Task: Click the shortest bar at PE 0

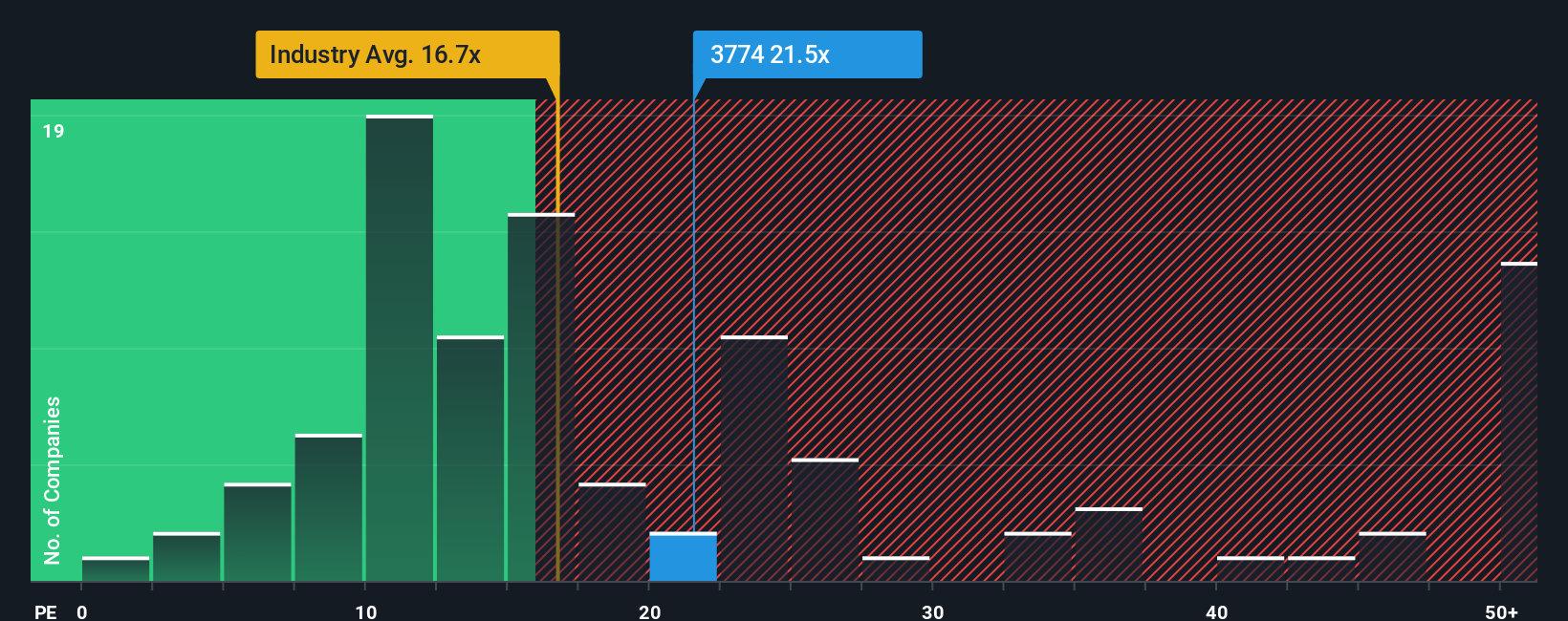Action: tap(116, 569)
